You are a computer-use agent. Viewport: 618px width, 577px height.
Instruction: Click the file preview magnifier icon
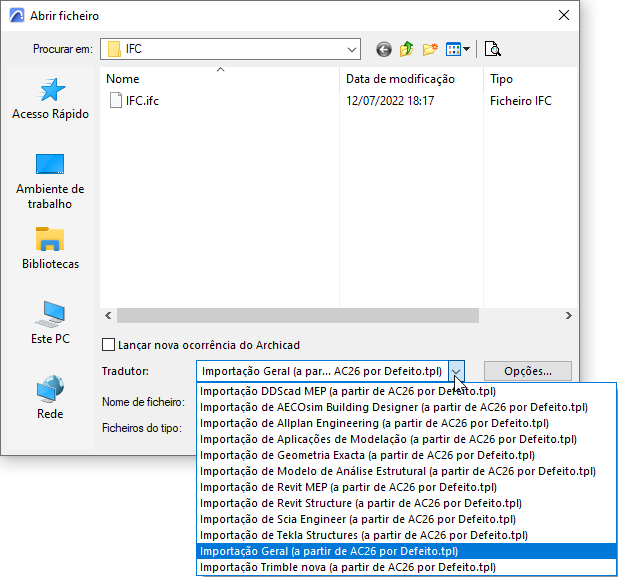pyautogui.click(x=492, y=49)
